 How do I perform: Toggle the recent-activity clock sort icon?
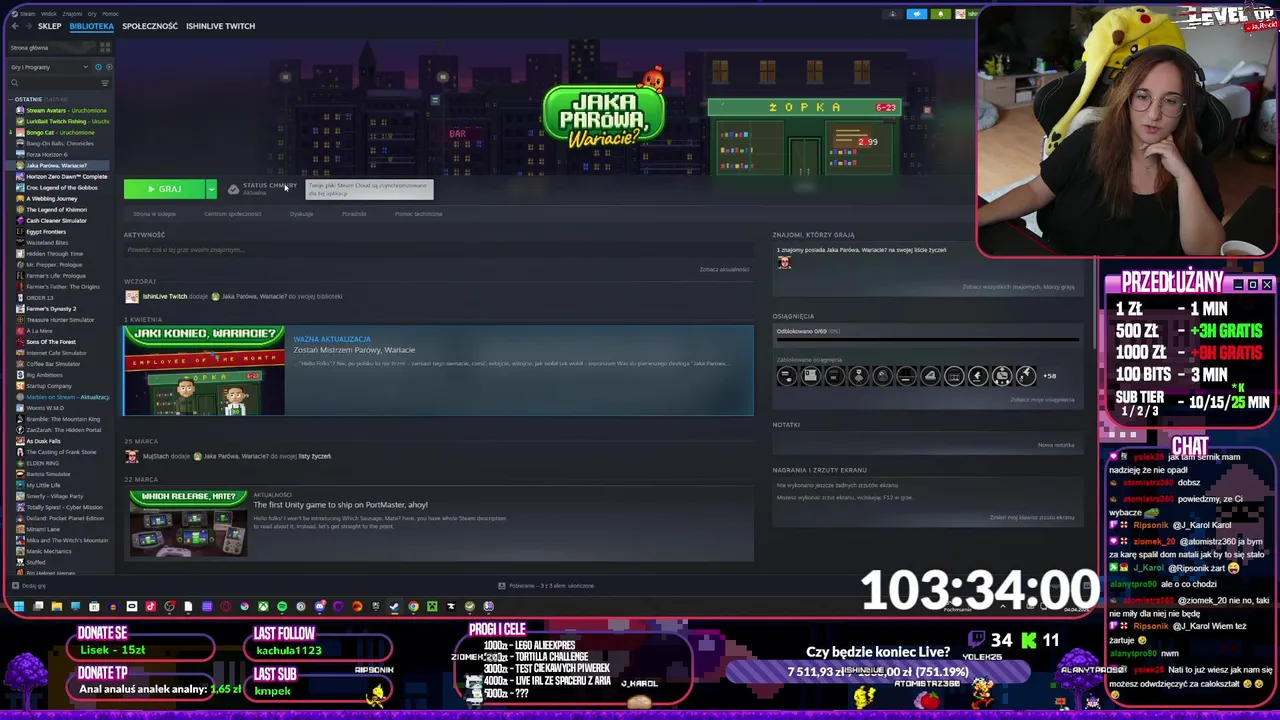tap(97, 67)
